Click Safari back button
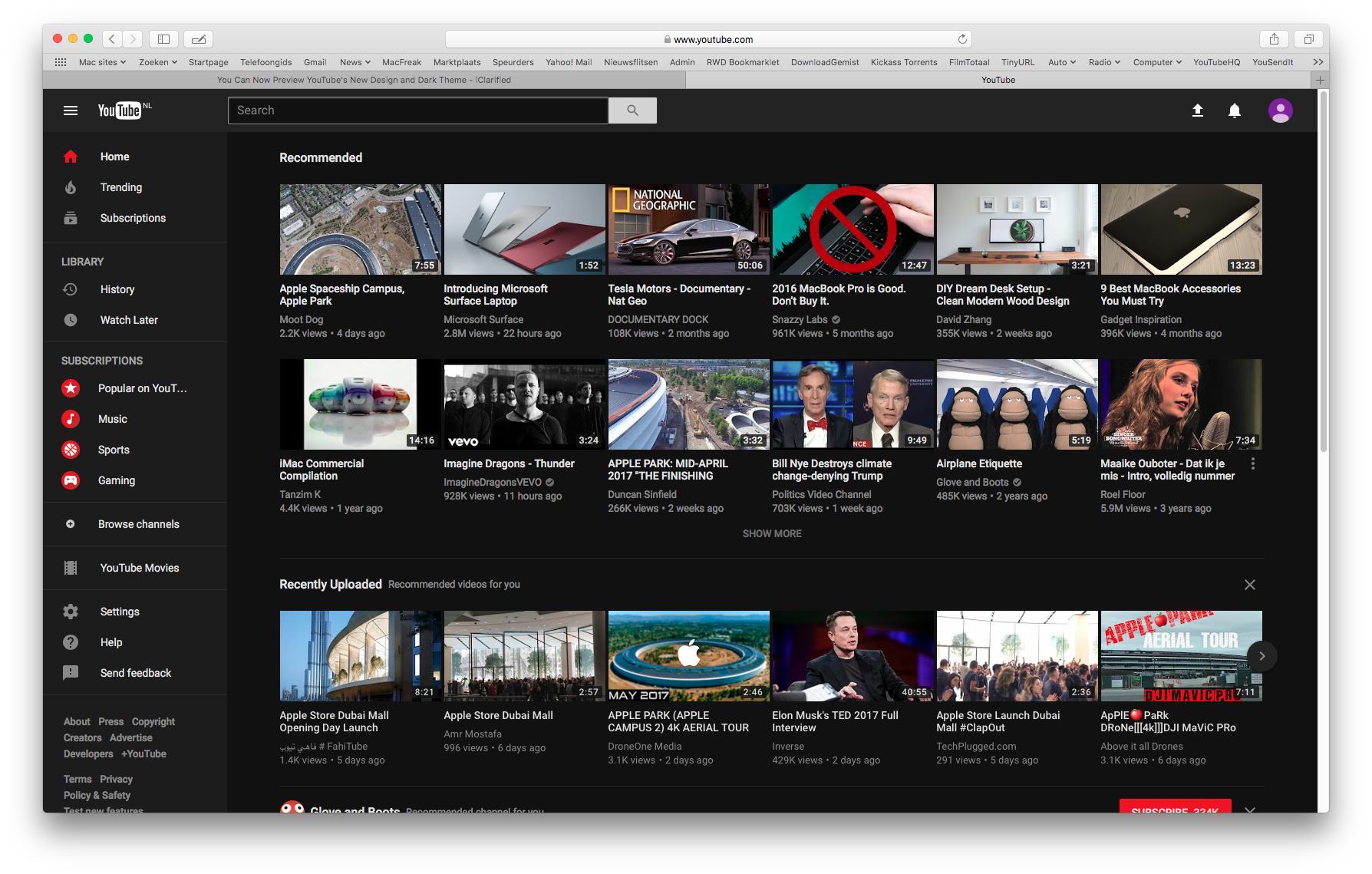Viewport: 1372px width, 874px height. pos(112,38)
